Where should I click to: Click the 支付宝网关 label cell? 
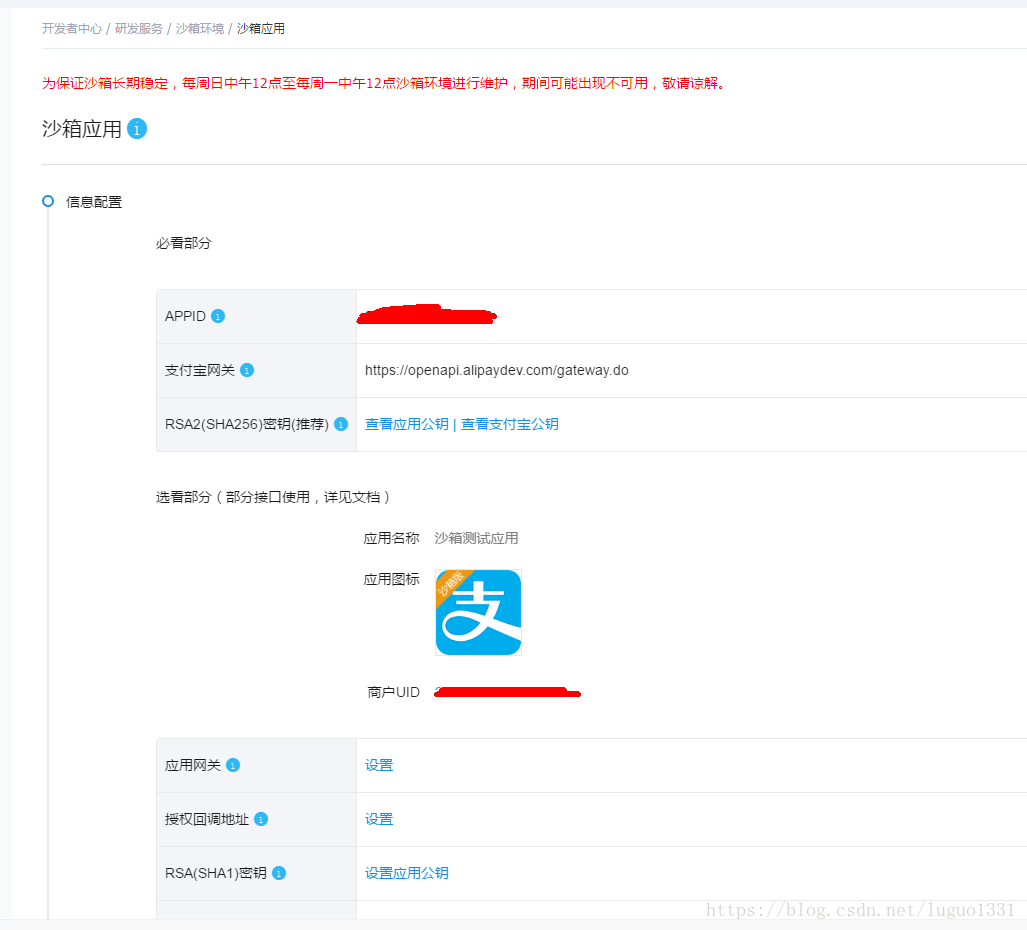(x=257, y=371)
